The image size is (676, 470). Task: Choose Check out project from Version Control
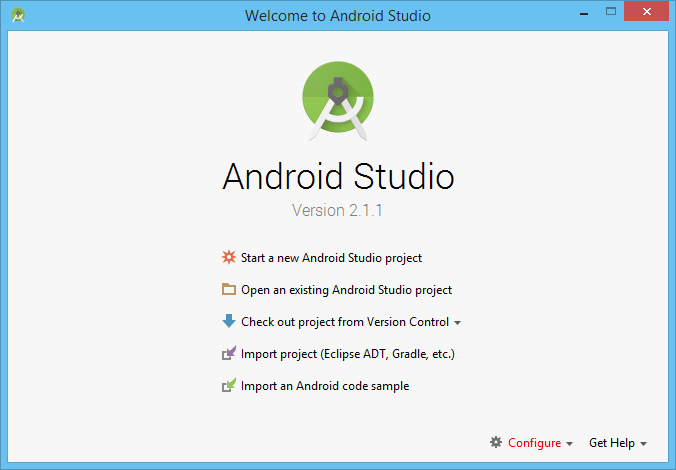(x=345, y=322)
